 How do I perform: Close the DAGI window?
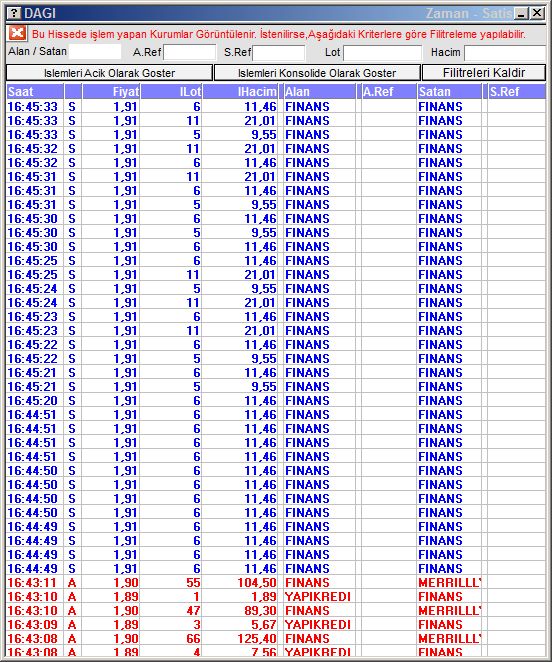(537, 14)
